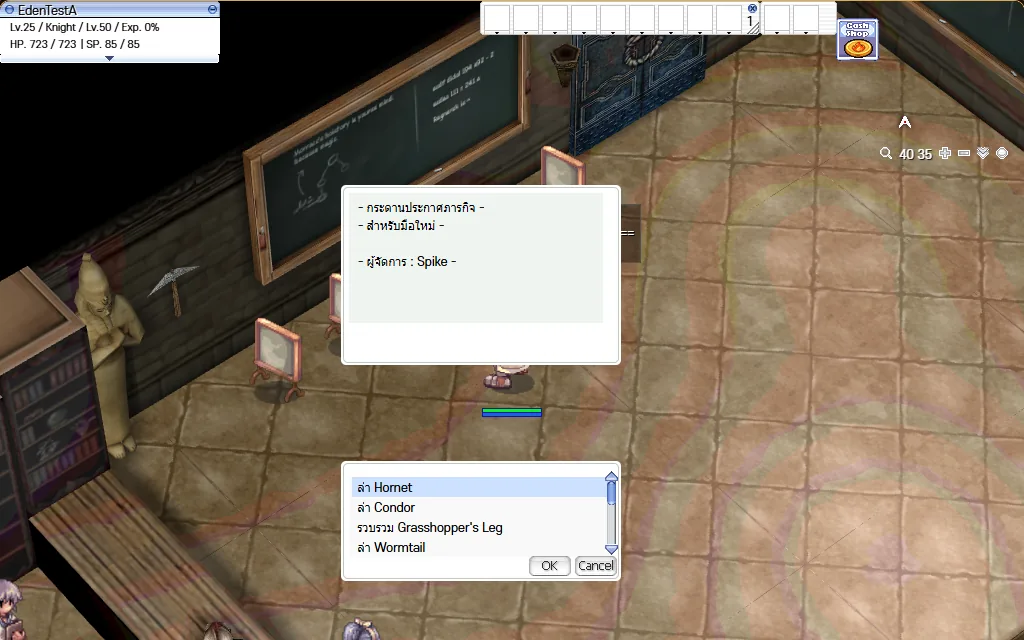The width and height of the screenshot is (1024, 640).
Task: Click the hotkey bar resize grip
Action: click(754, 27)
